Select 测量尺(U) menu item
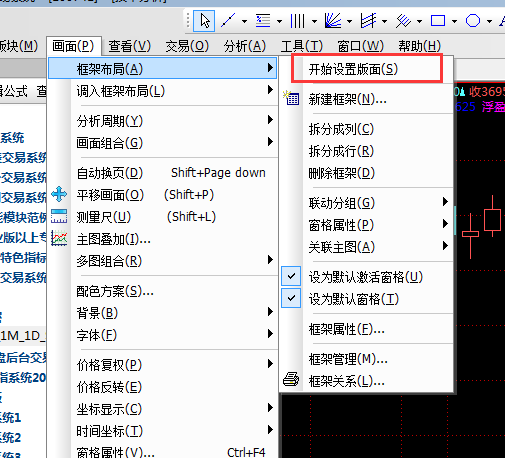Viewport: 505px width, 458px height. coord(163,217)
